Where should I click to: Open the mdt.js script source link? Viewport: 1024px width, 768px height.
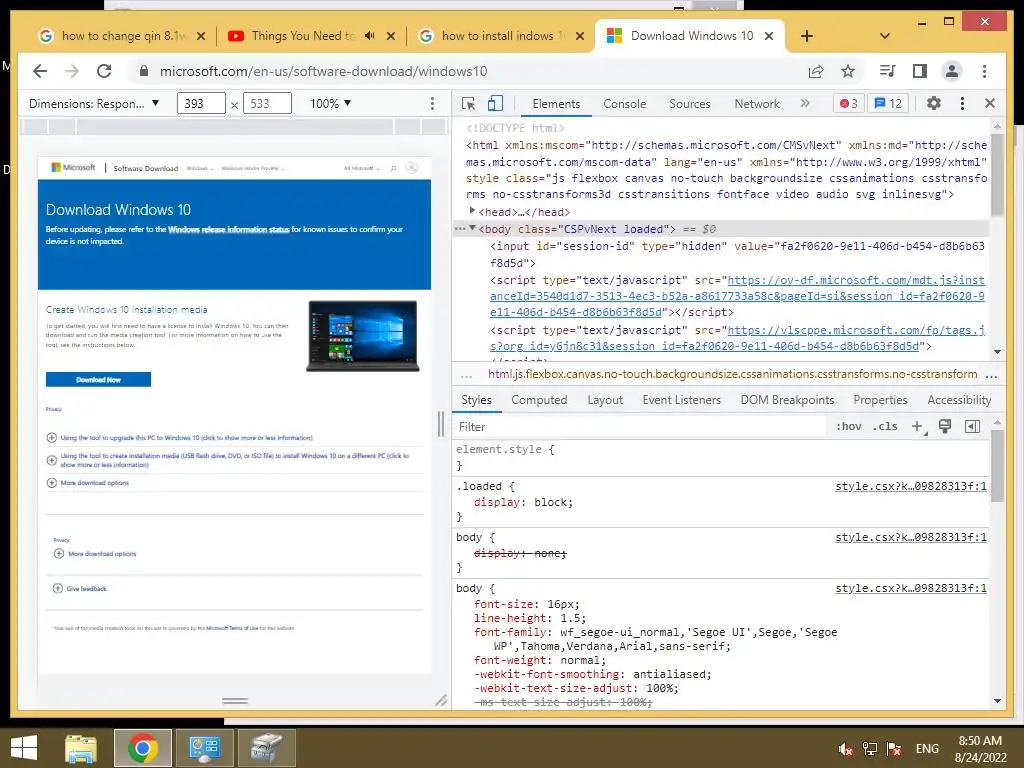pyautogui.click(x=737, y=296)
